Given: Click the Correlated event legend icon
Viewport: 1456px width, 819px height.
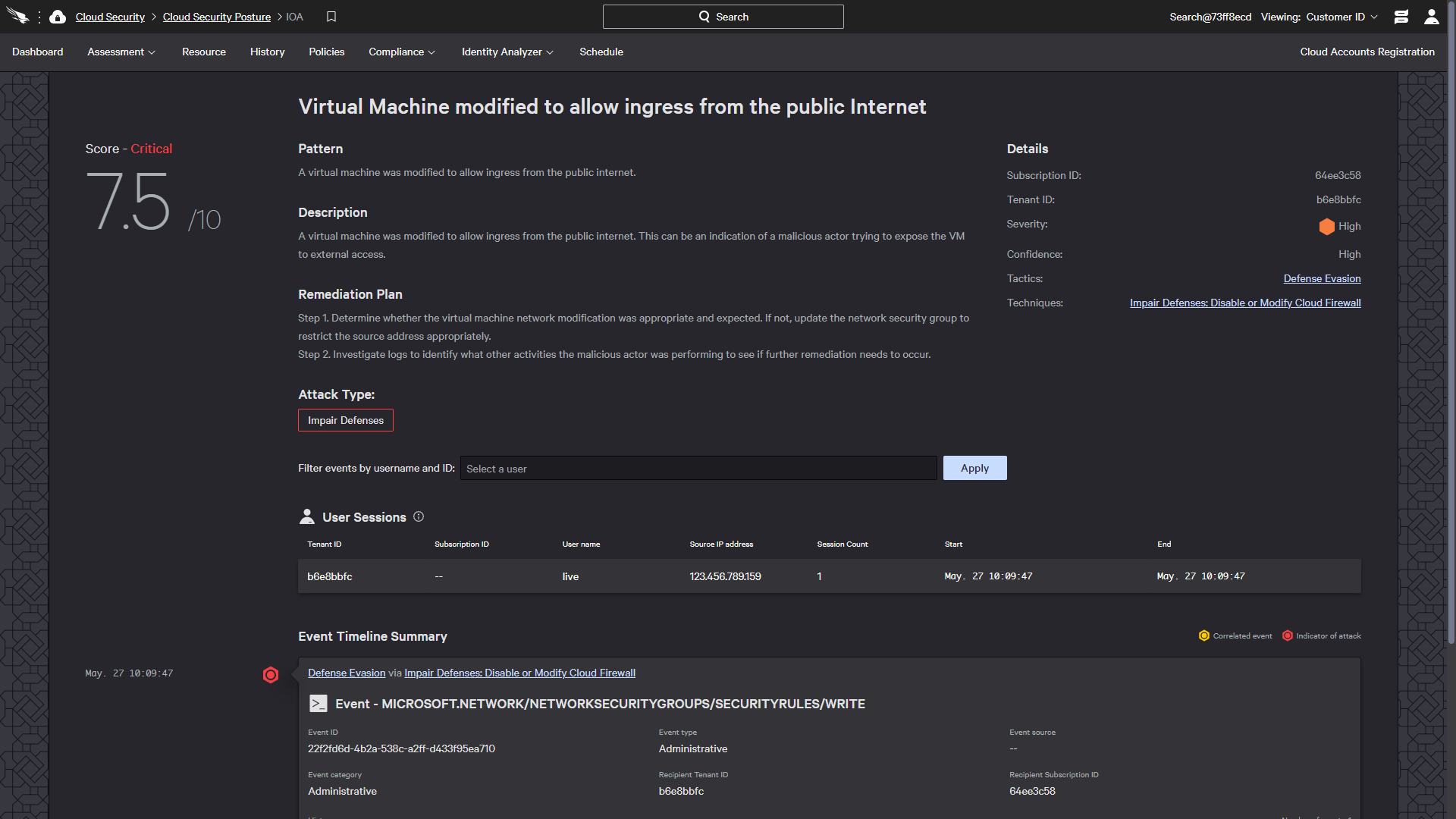Looking at the screenshot, I should (x=1204, y=635).
